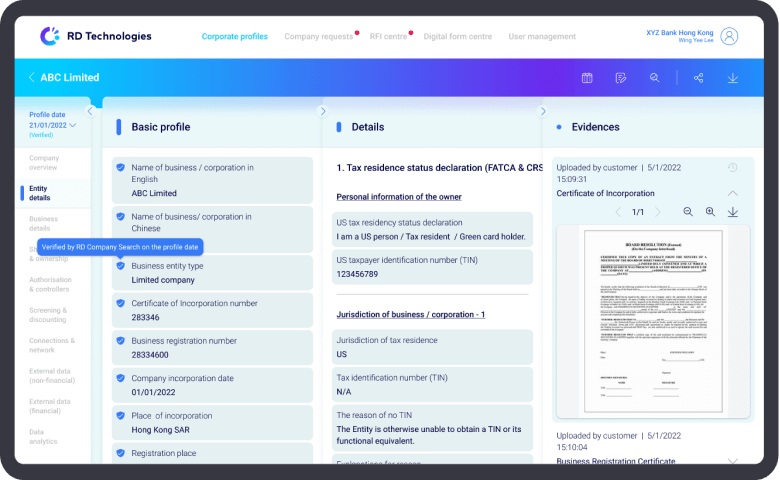Click Jurisdiction of business / corporation - 1 link

point(410,314)
